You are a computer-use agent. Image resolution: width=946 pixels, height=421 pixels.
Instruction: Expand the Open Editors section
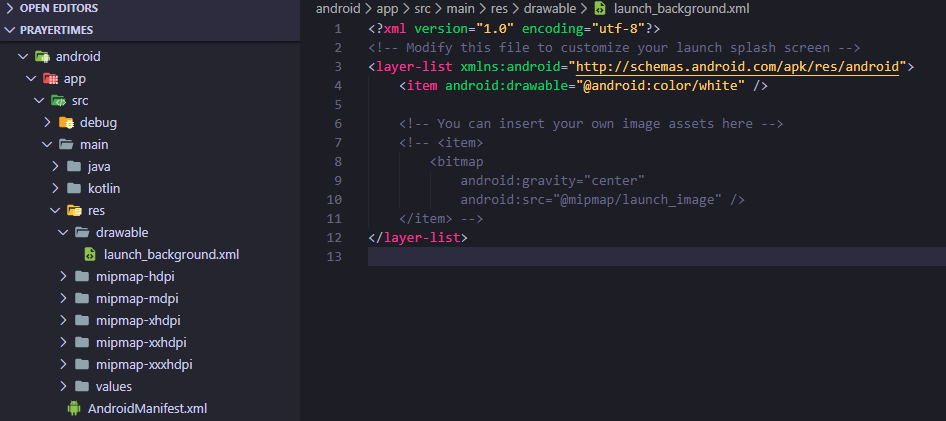pos(10,8)
